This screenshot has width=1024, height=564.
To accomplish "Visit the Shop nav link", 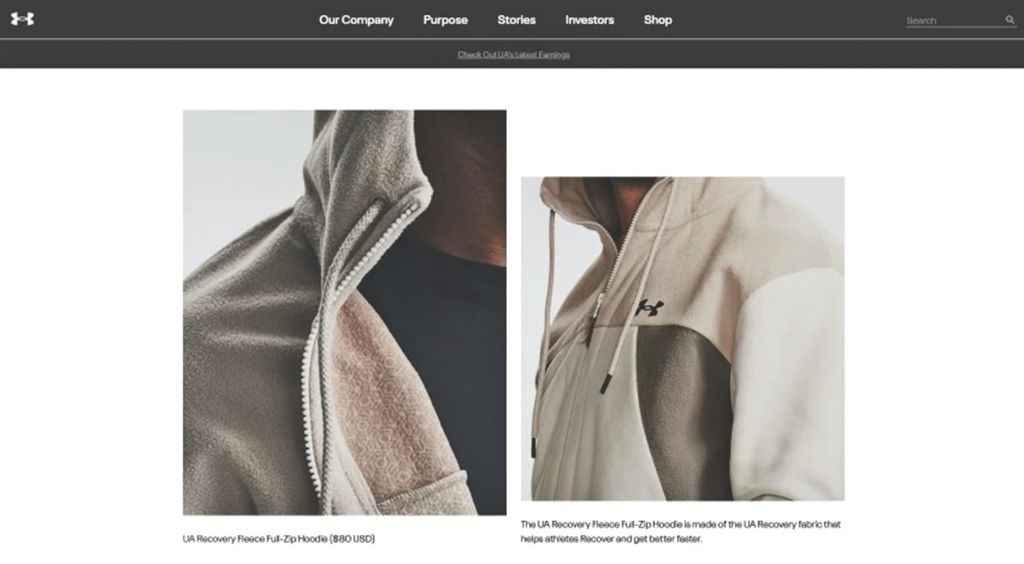I will pyautogui.click(x=658, y=20).
